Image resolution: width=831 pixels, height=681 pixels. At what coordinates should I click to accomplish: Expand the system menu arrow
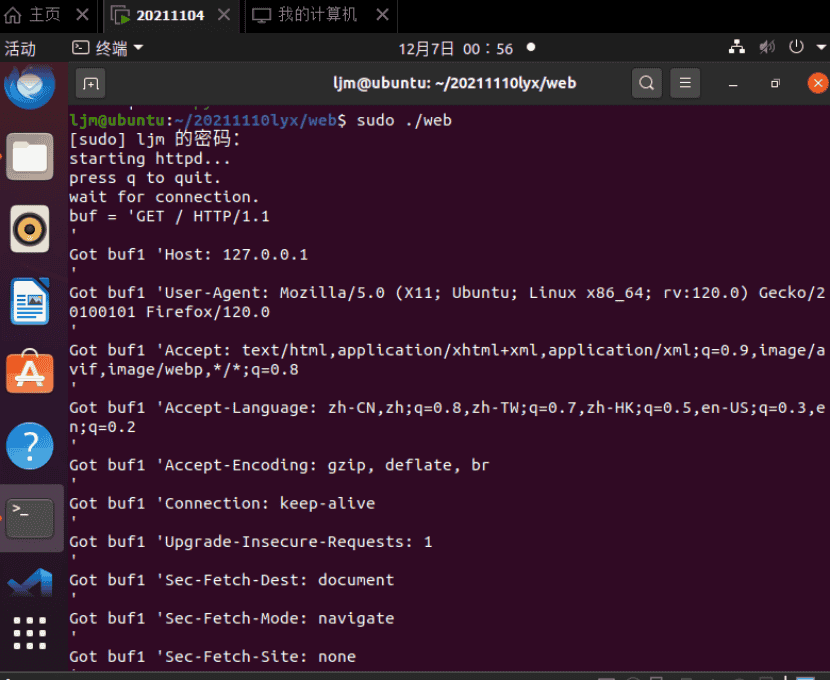(817, 48)
